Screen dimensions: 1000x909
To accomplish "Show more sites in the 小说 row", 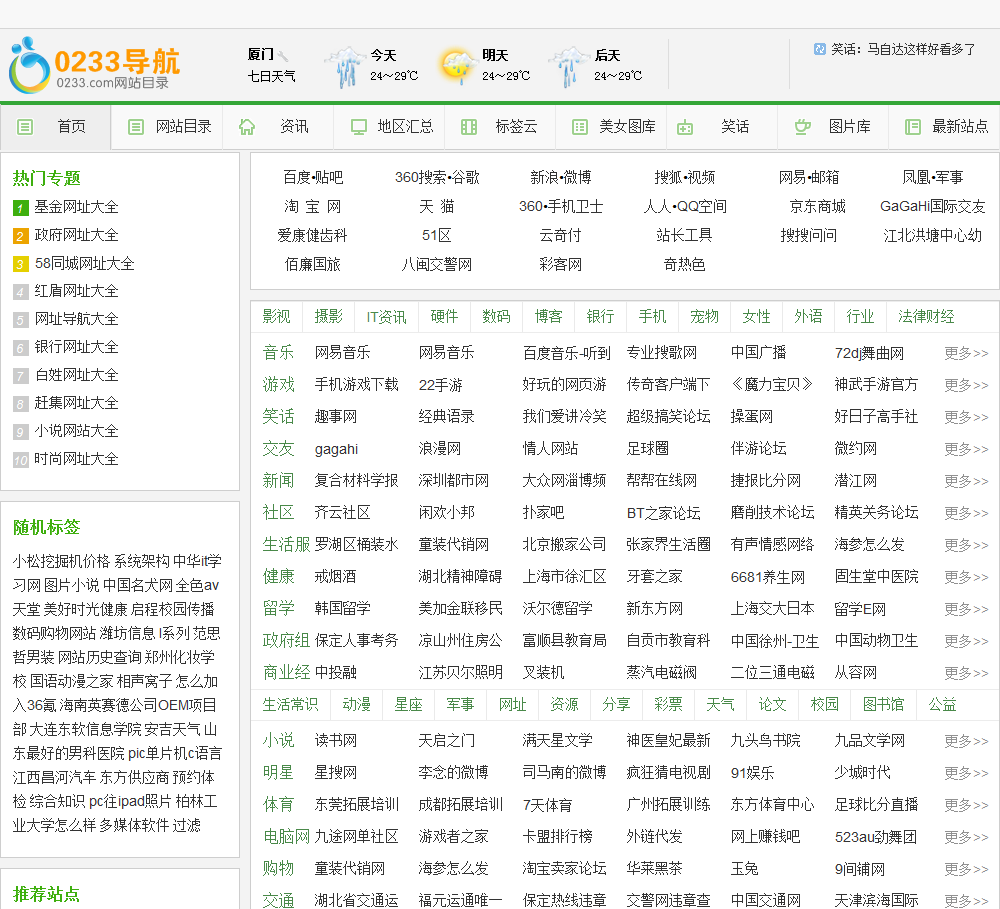I will pos(965,741).
